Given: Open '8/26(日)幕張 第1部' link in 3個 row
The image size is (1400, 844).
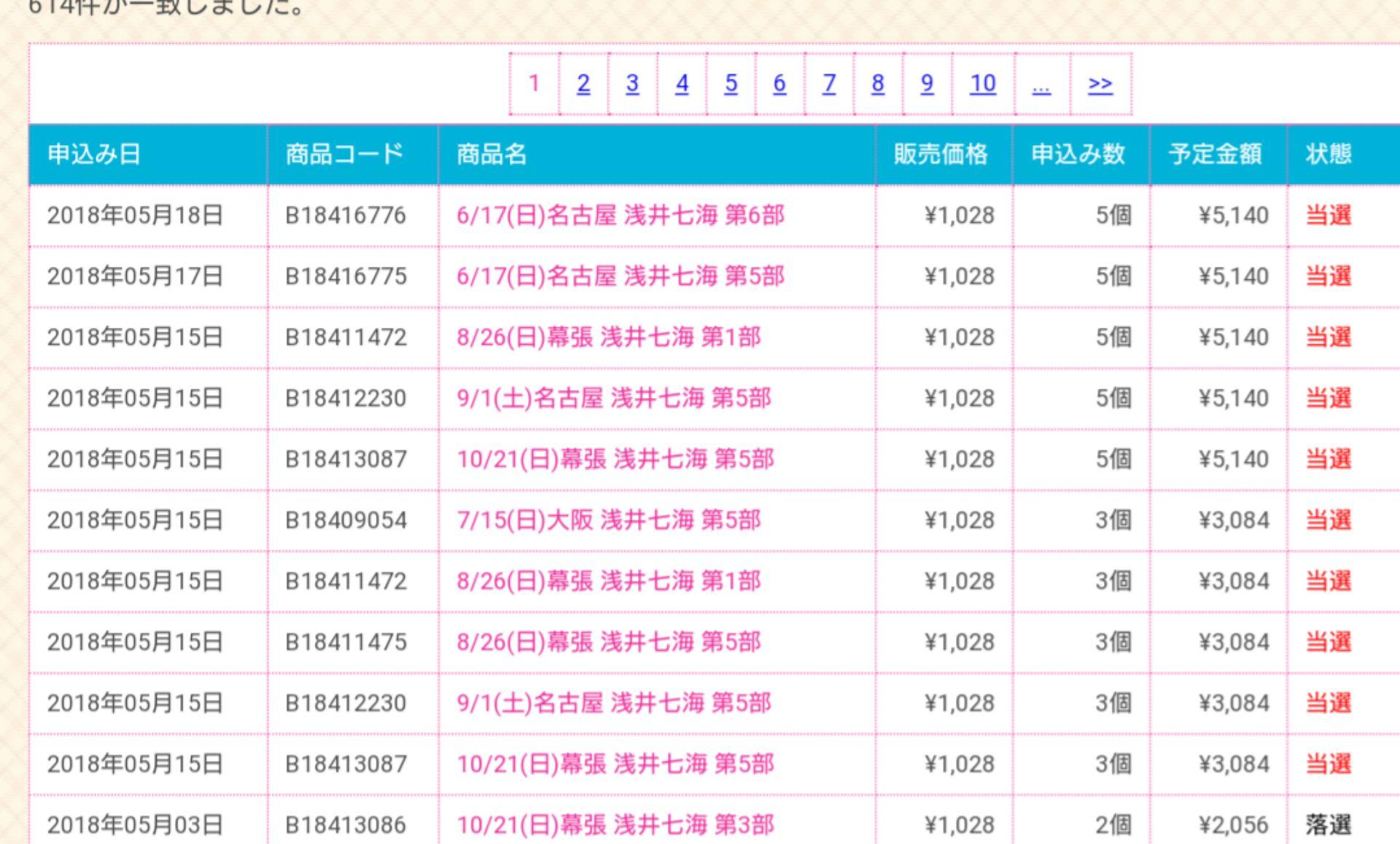Looking at the screenshot, I should pyautogui.click(x=609, y=581).
